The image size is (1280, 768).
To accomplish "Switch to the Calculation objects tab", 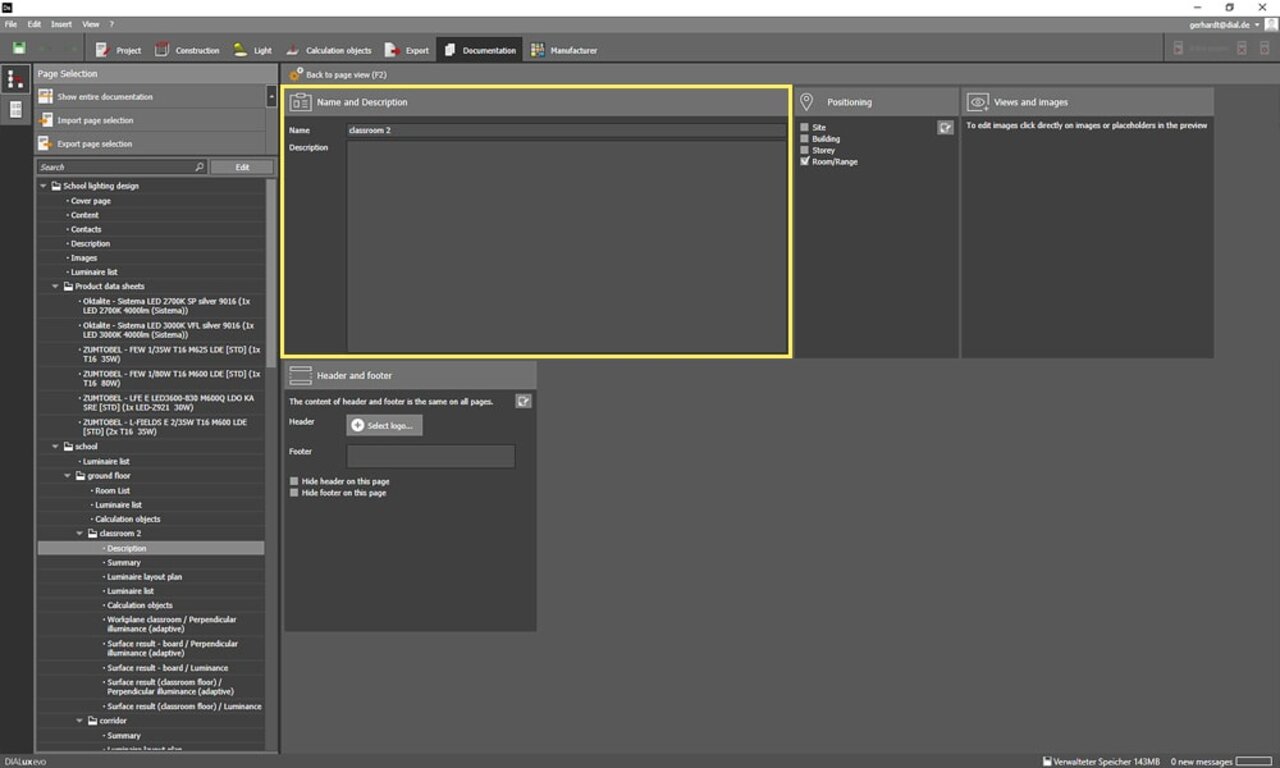I will click(329, 50).
